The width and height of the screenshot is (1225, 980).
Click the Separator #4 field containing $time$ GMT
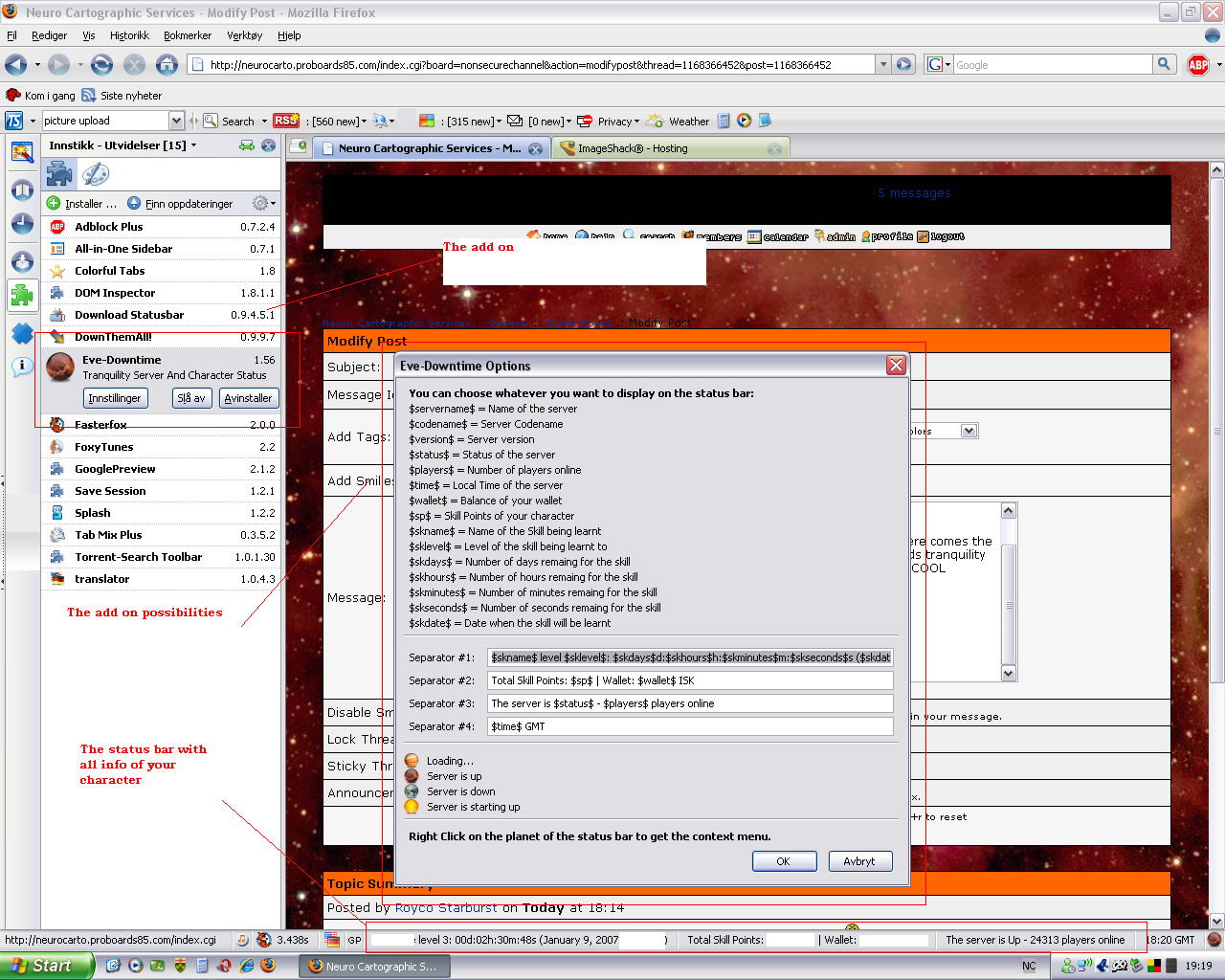point(691,726)
